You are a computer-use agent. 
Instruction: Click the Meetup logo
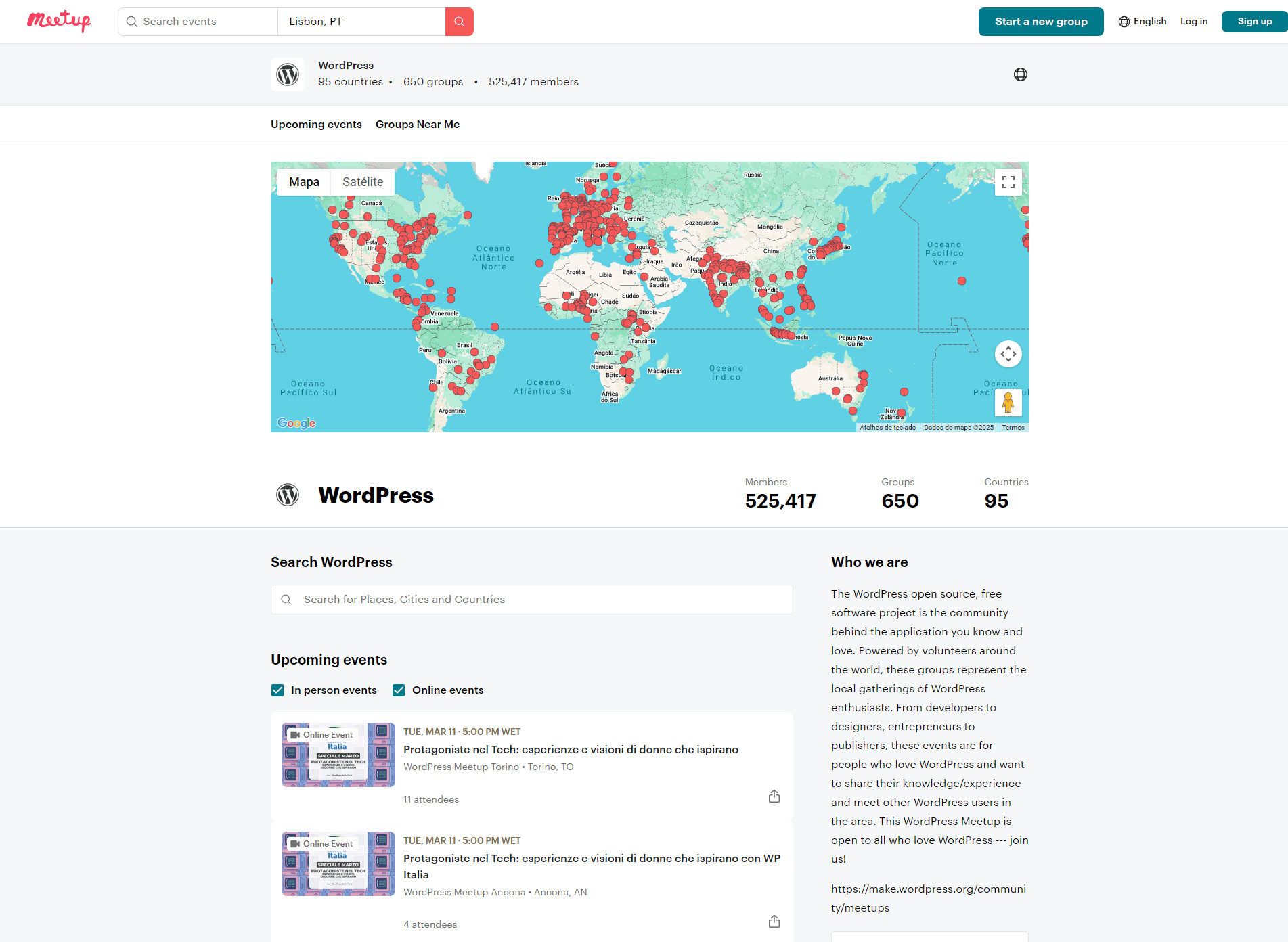pyautogui.click(x=58, y=21)
